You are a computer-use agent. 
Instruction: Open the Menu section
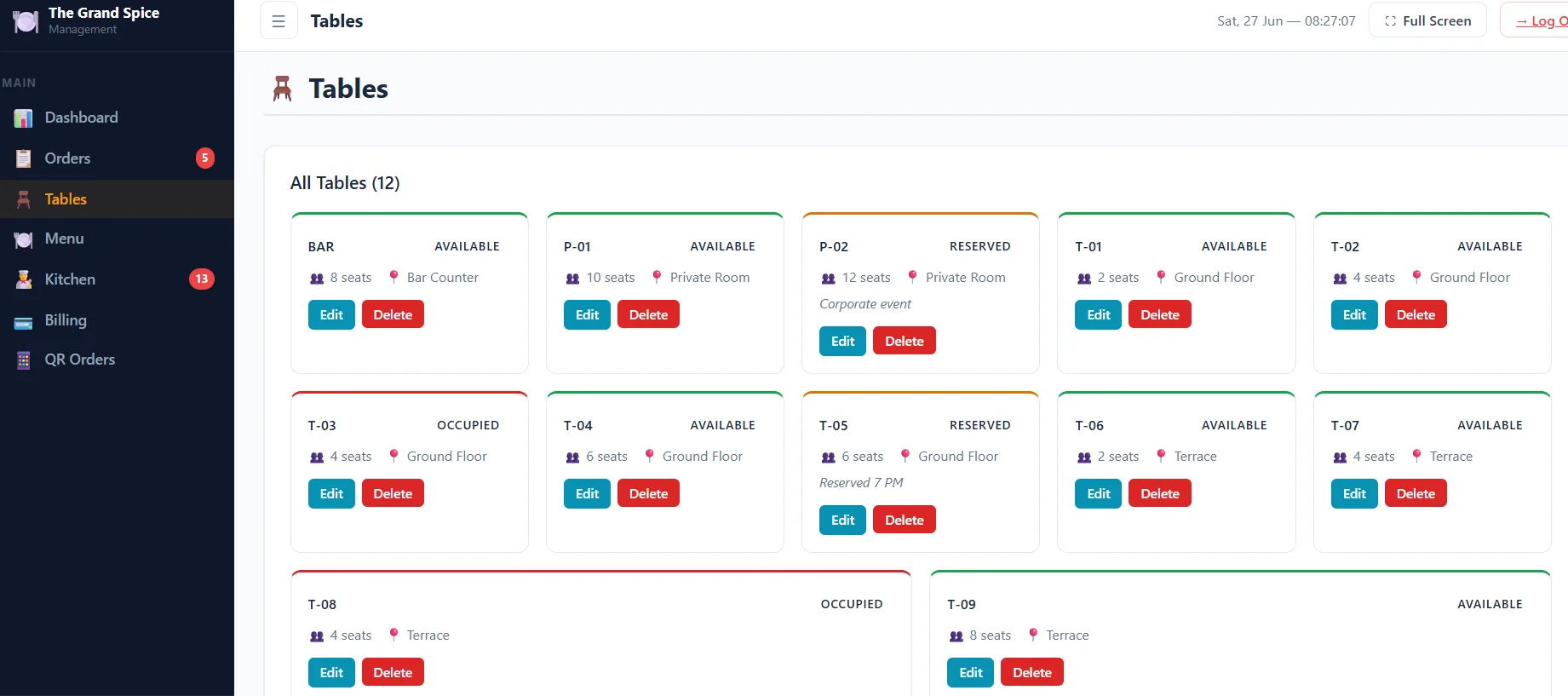tap(117, 239)
